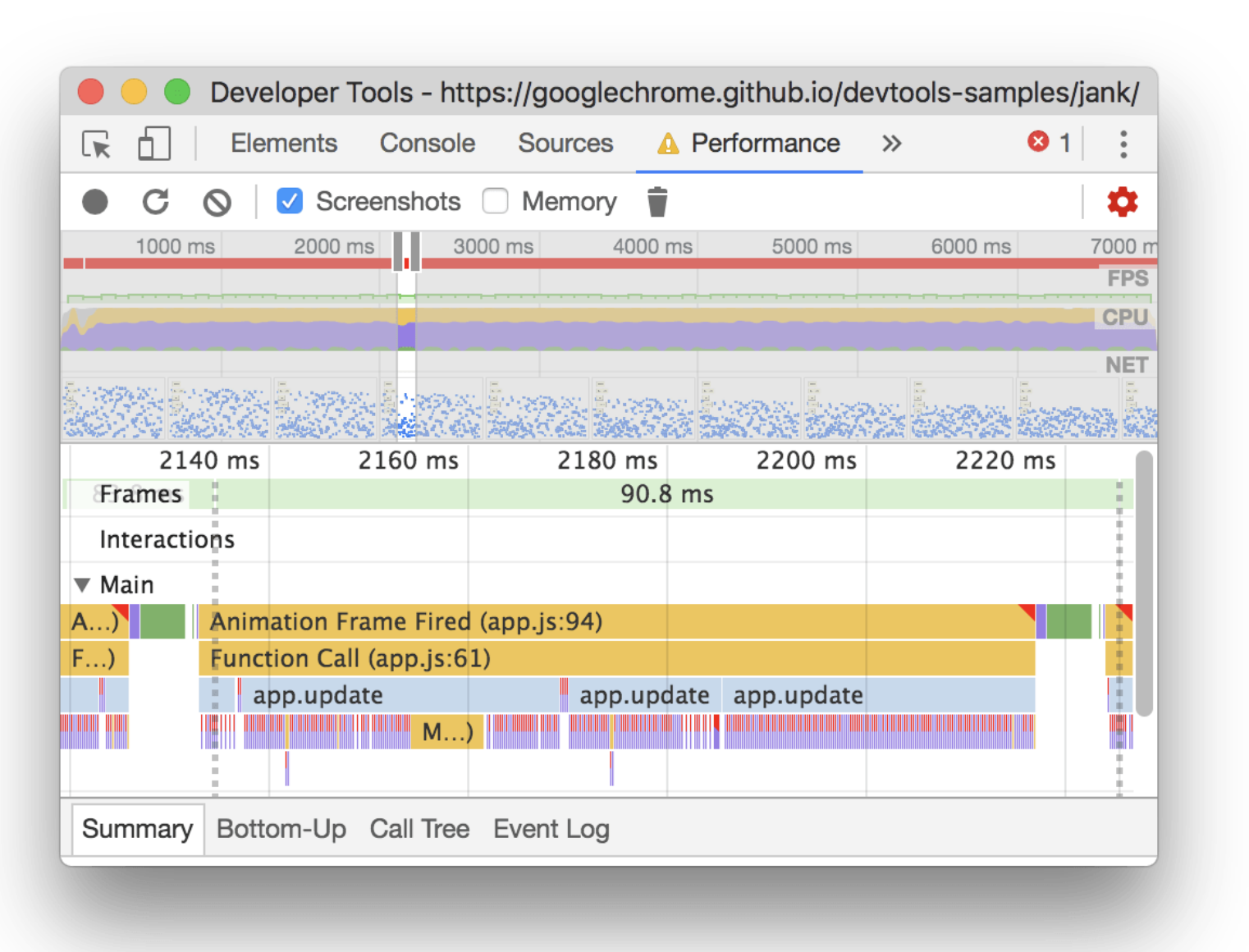Clear the recording with the circle-slash icon
1249x952 pixels.
coord(217,202)
